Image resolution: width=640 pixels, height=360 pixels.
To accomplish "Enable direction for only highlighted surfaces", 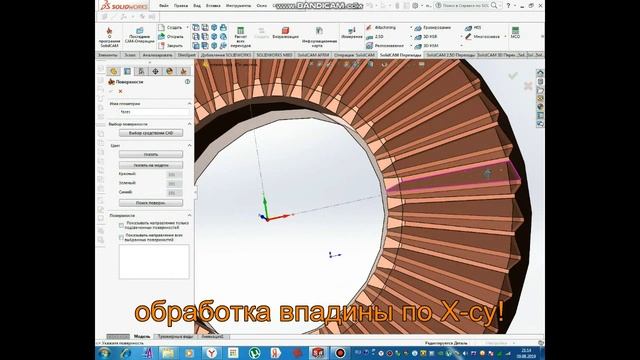I will coord(121,225).
